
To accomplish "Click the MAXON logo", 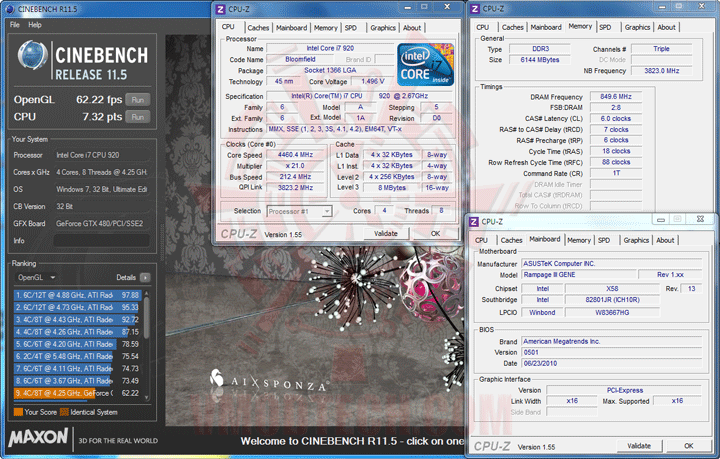I will [x=38, y=437].
